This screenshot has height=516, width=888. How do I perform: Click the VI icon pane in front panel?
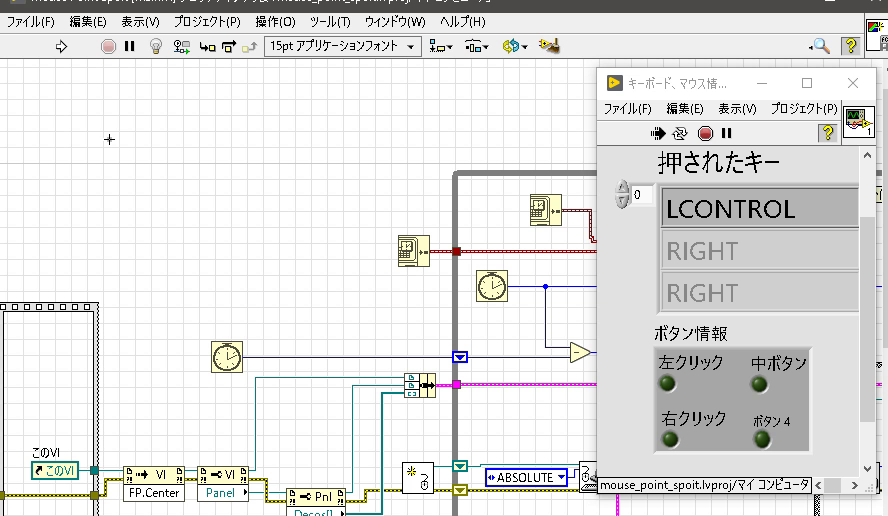(859, 122)
